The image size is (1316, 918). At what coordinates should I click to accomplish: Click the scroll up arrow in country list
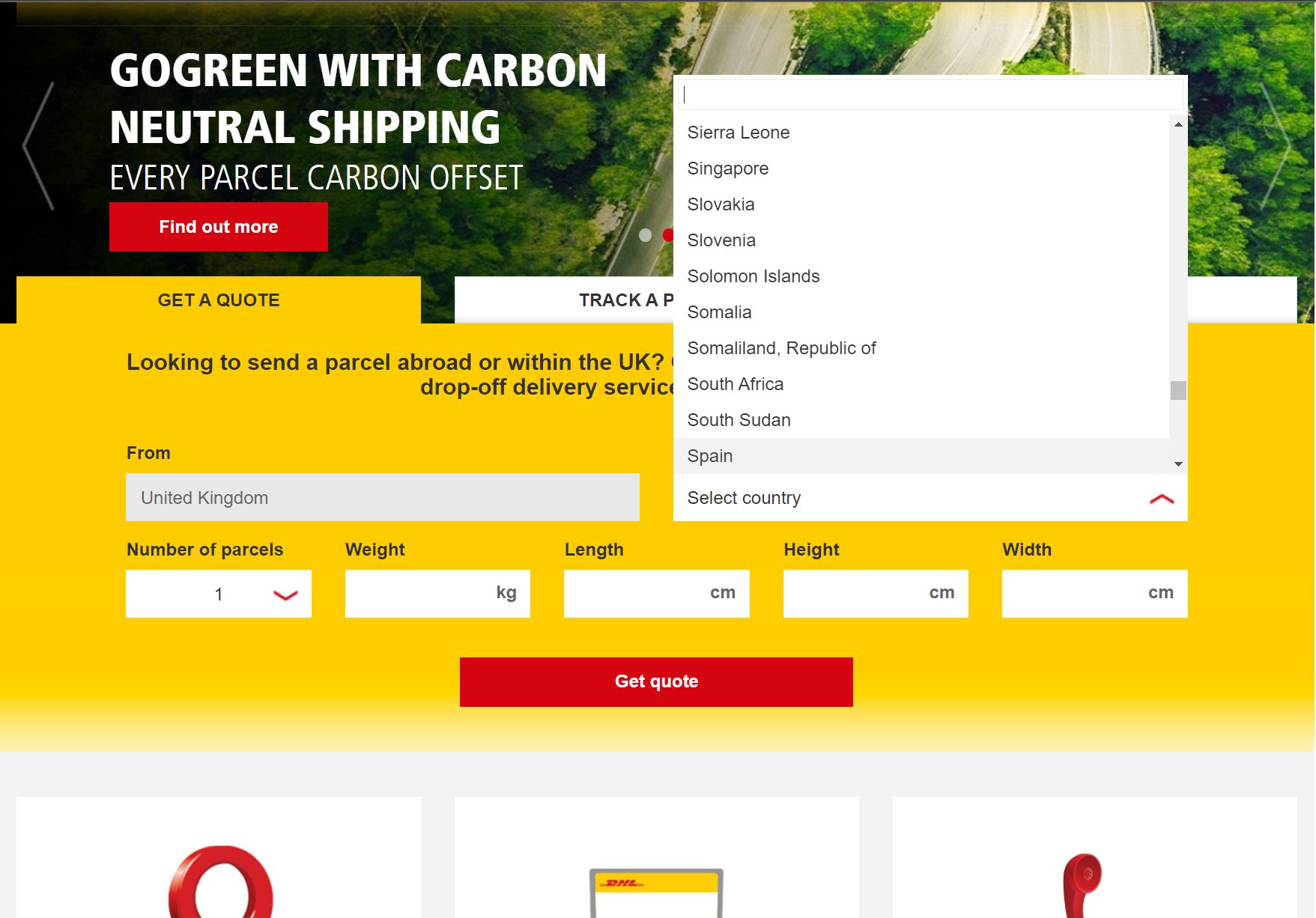pyautogui.click(x=1178, y=124)
